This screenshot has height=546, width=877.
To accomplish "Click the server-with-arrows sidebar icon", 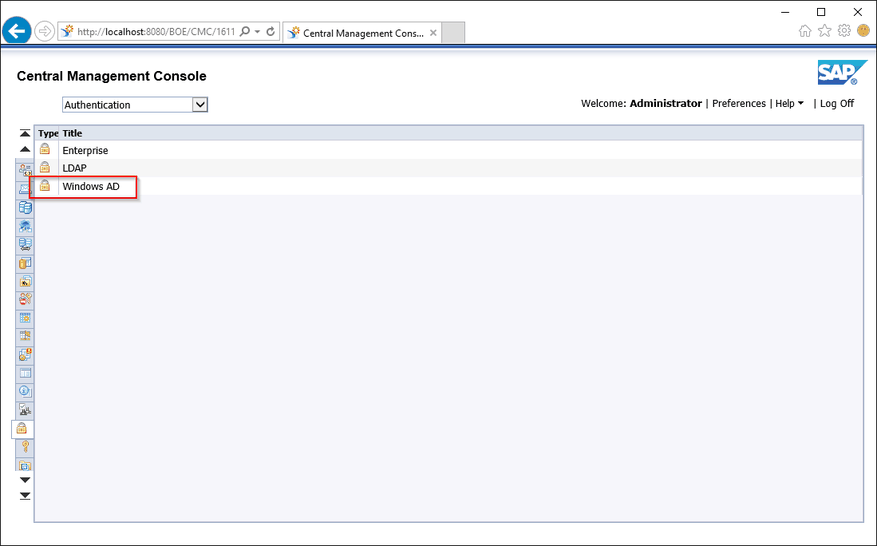I will (25, 244).
